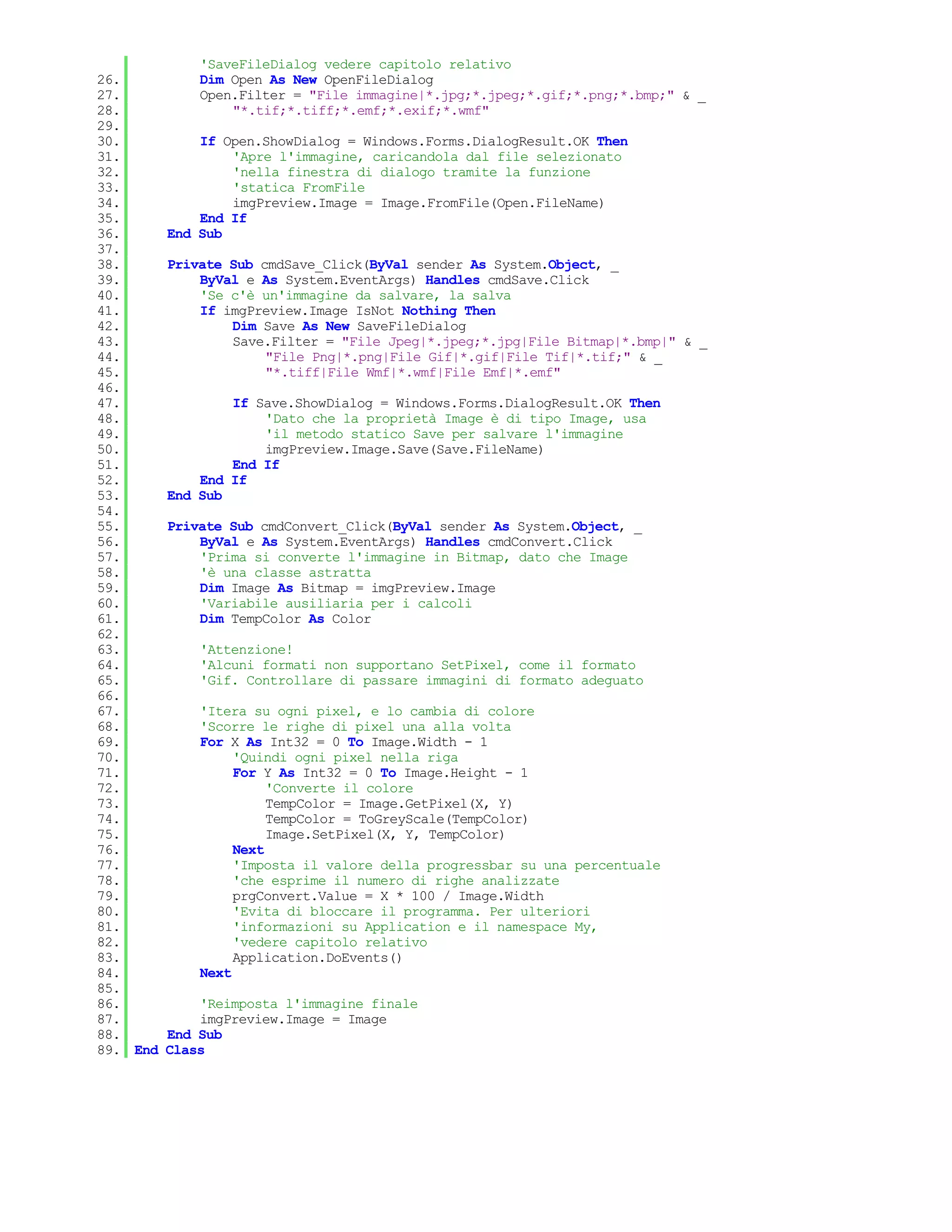The image size is (952, 1232).
Task: Click comment 'Evita di bloccare il programma. Per ulteriori'
Action: 411,912
